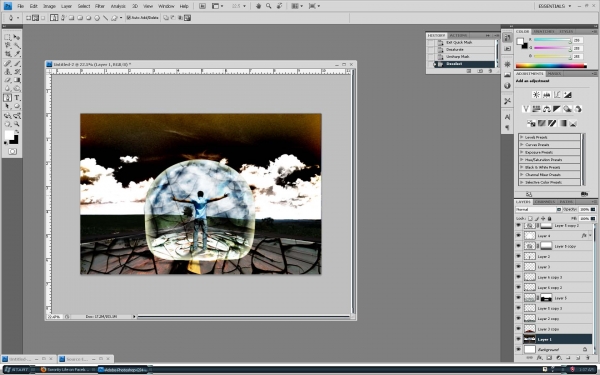Image resolution: width=600 pixels, height=375 pixels.
Task: Open the Image menu
Action: [49, 6]
